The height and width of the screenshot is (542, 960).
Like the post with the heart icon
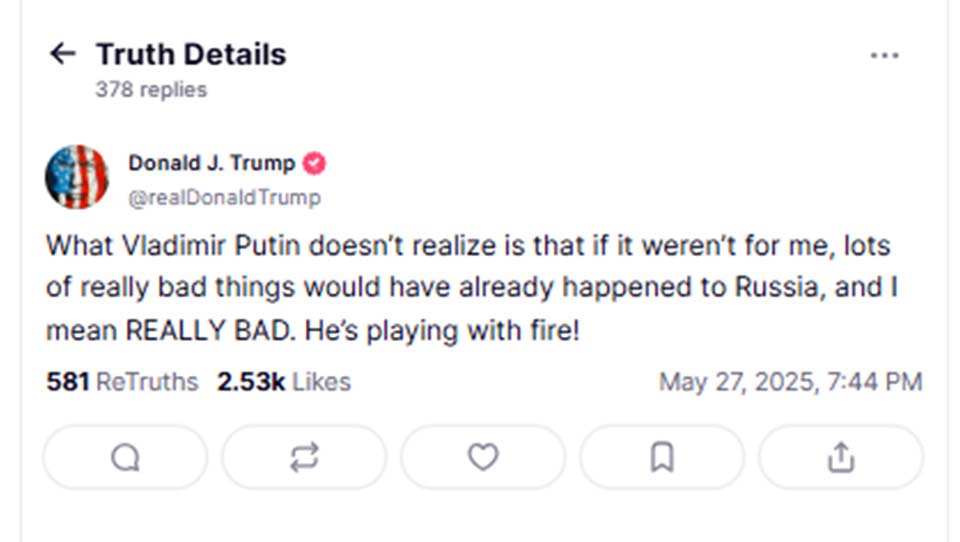[483, 457]
